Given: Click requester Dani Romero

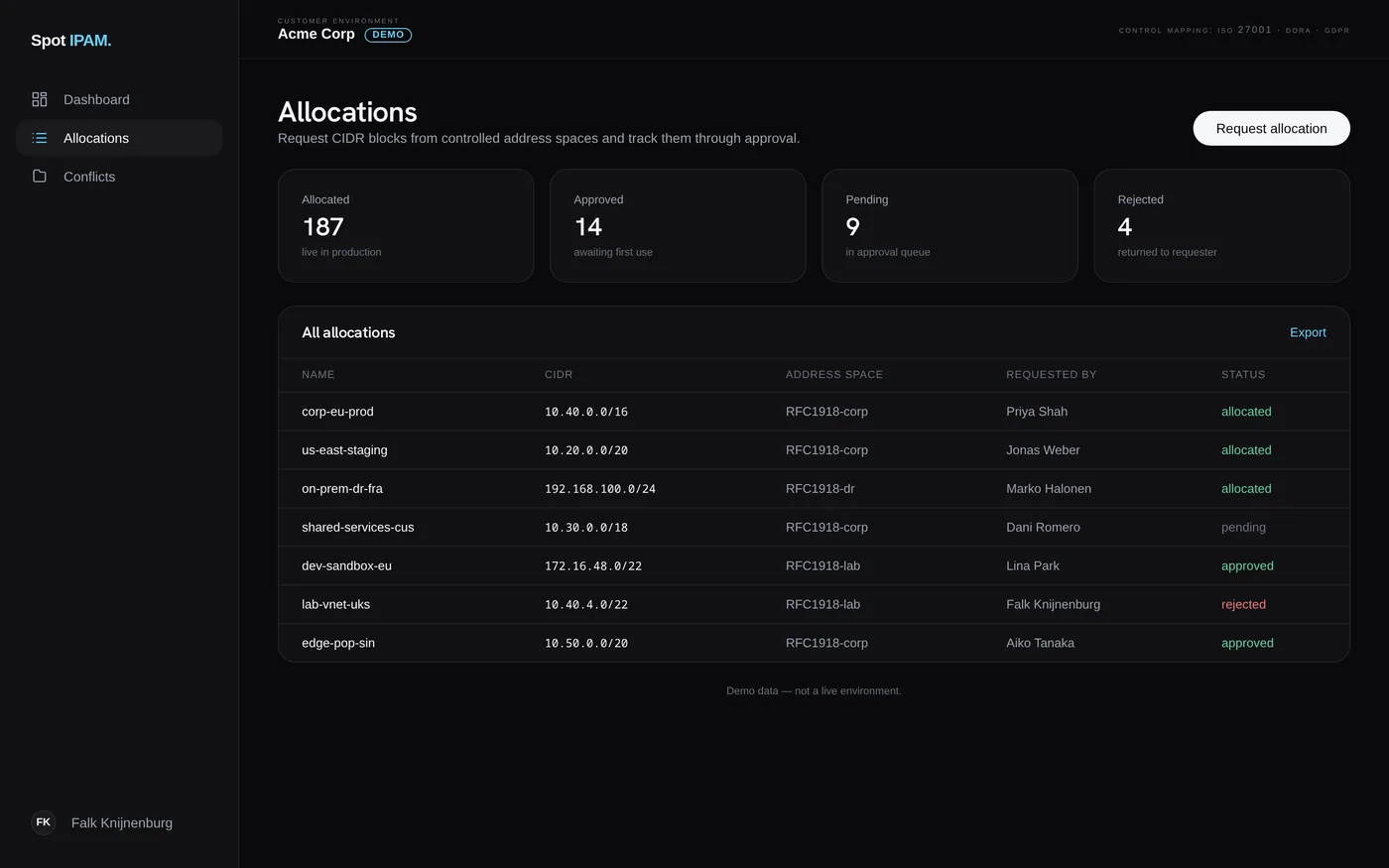Looking at the screenshot, I should tap(1043, 528).
